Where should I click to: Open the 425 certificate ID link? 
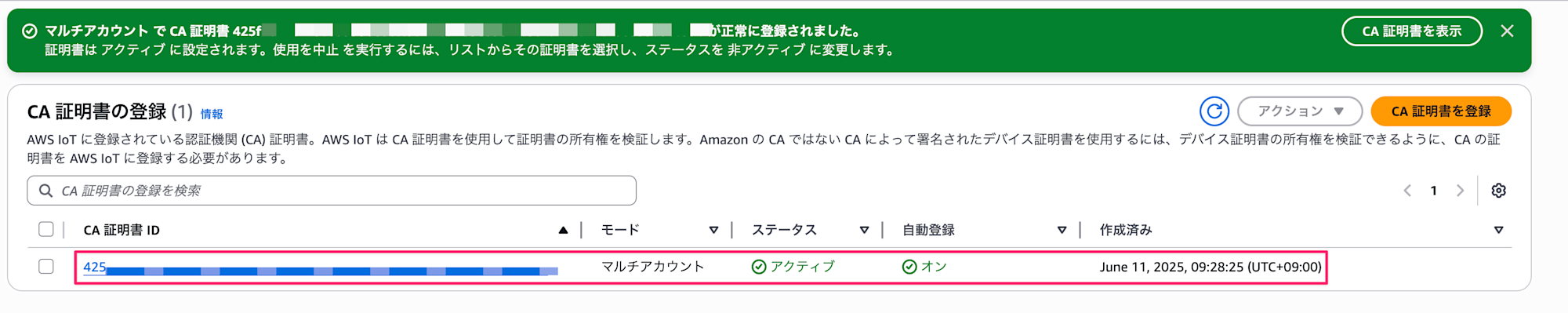click(x=321, y=268)
